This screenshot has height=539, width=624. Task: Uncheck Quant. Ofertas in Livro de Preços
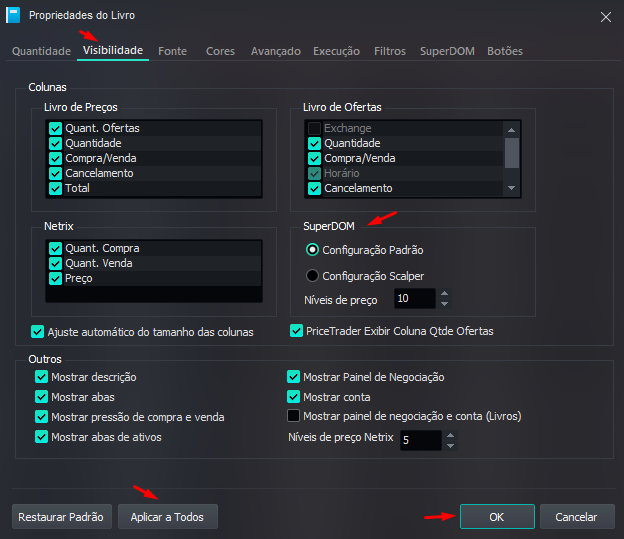pos(55,128)
